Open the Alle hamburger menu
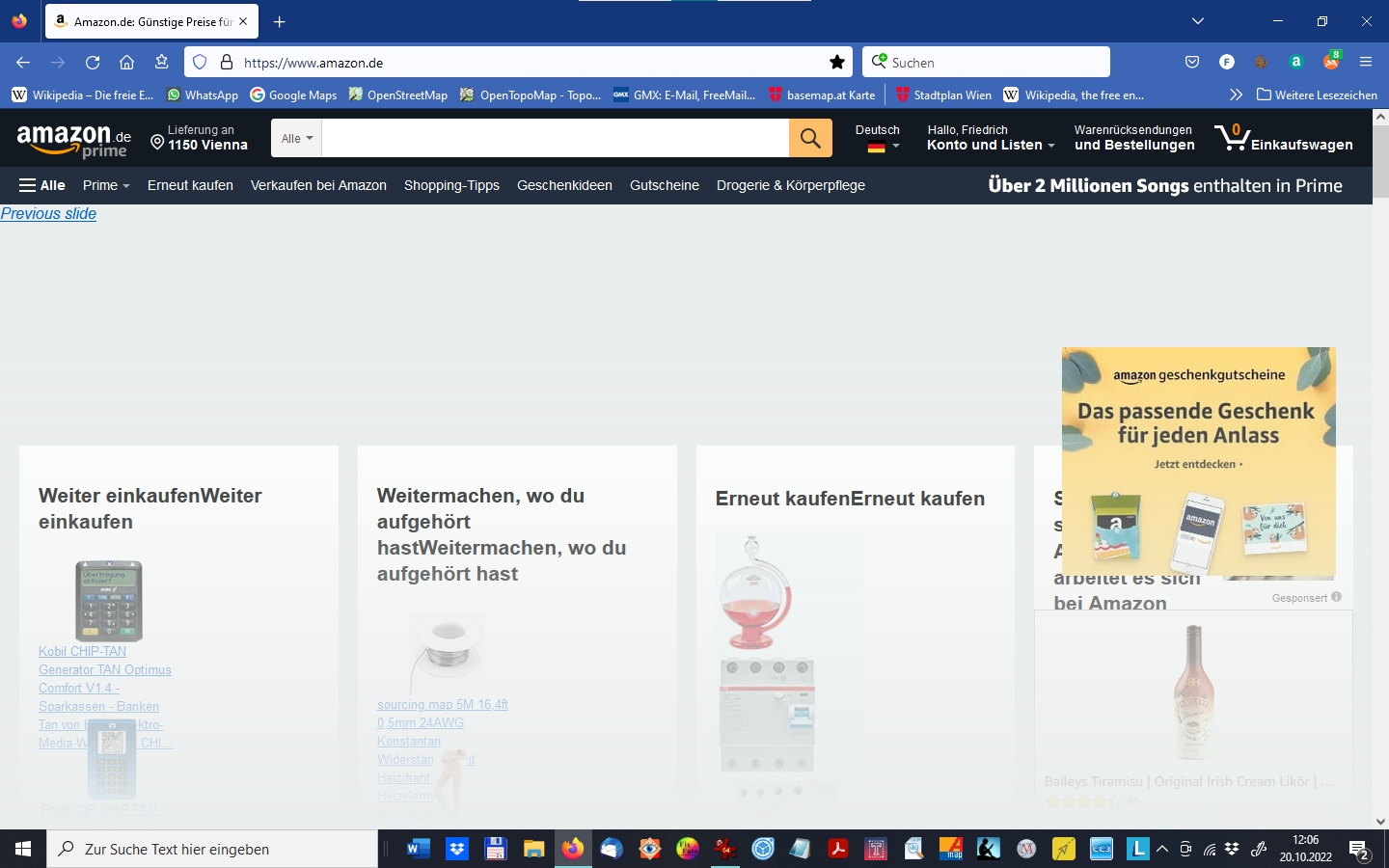Viewport: 1389px width, 868px height. coord(42,185)
